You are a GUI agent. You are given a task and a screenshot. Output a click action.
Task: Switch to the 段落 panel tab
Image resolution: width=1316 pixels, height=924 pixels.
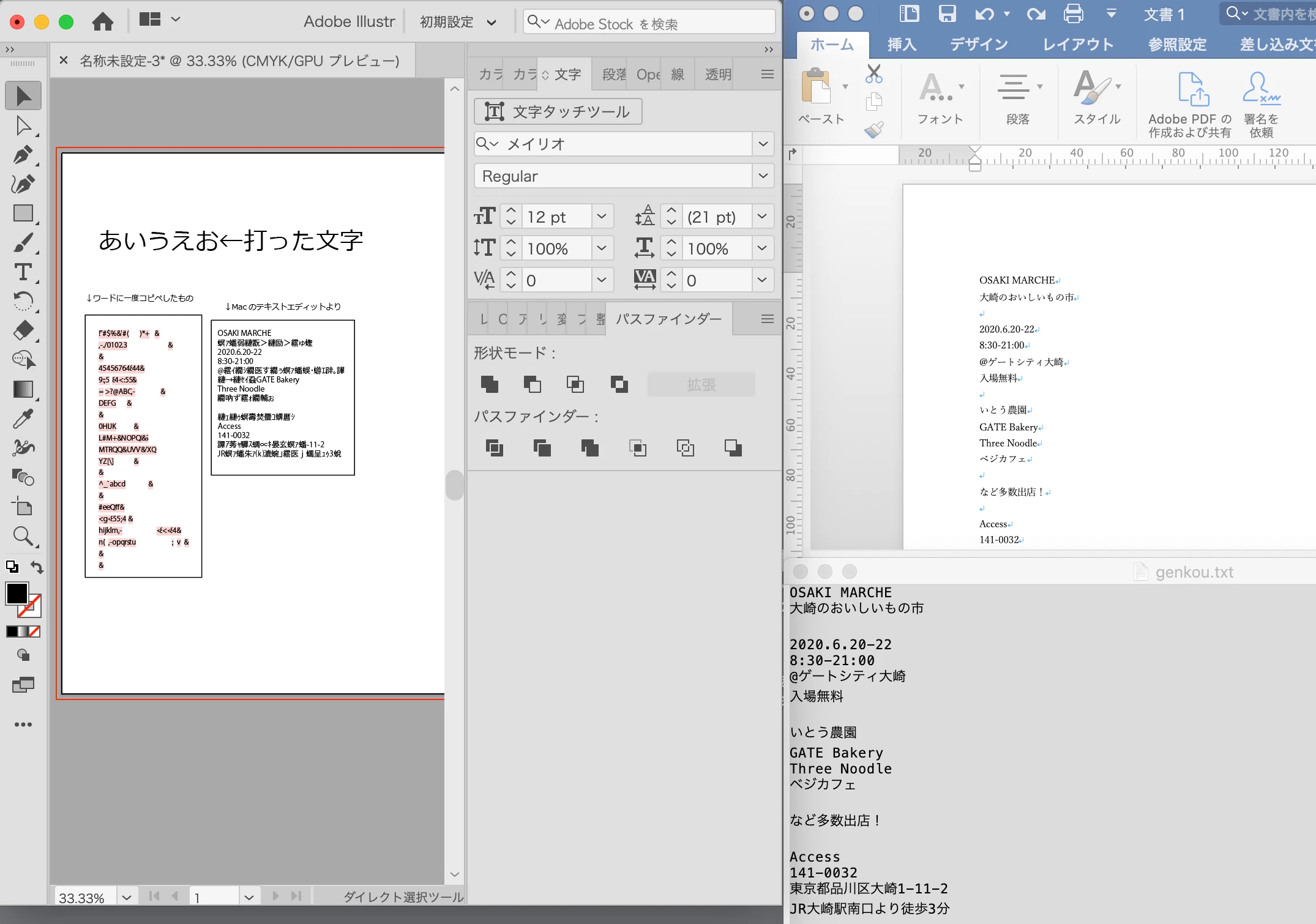point(613,75)
